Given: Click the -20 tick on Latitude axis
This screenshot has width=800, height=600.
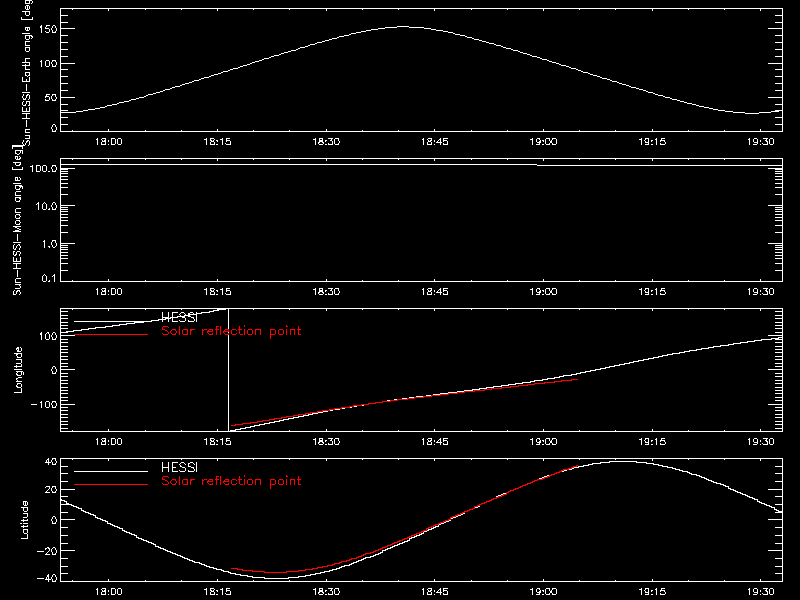Looking at the screenshot, I should click(x=47, y=551).
